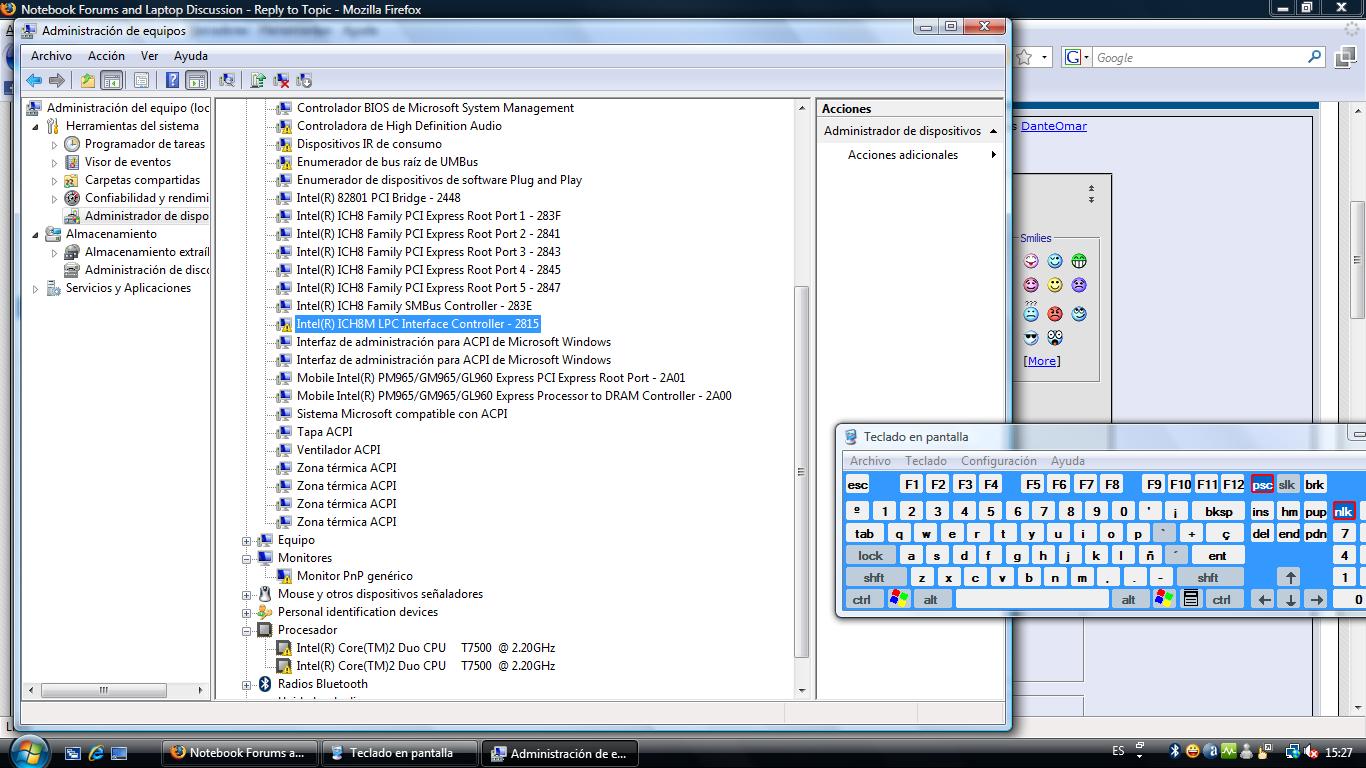This screenshot has height=768, width=1366.
Task: Open Archivo menu in Administración de equipos
Action: tap(51, 56)
